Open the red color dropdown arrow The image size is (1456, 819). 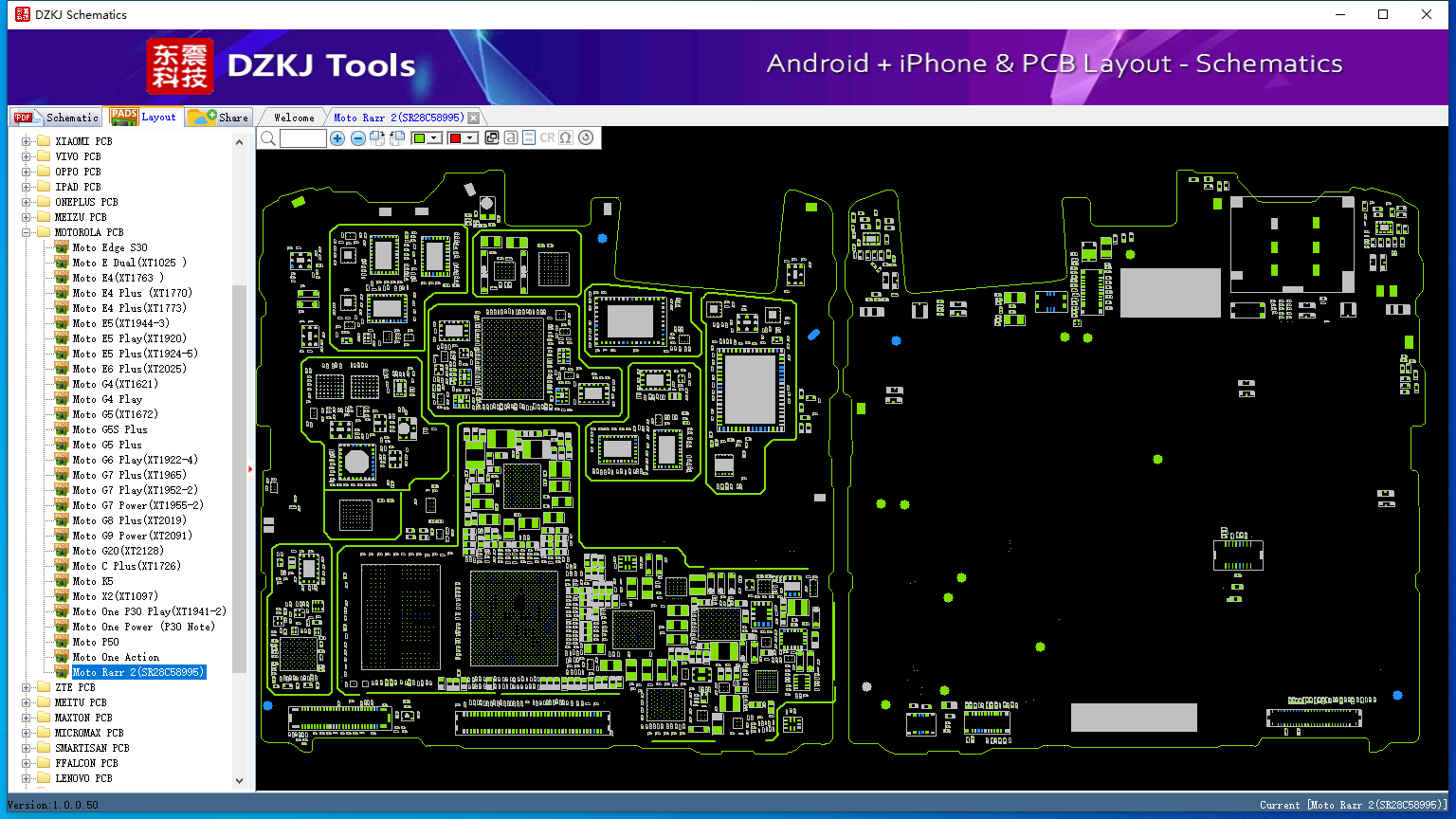click(471, 138)
